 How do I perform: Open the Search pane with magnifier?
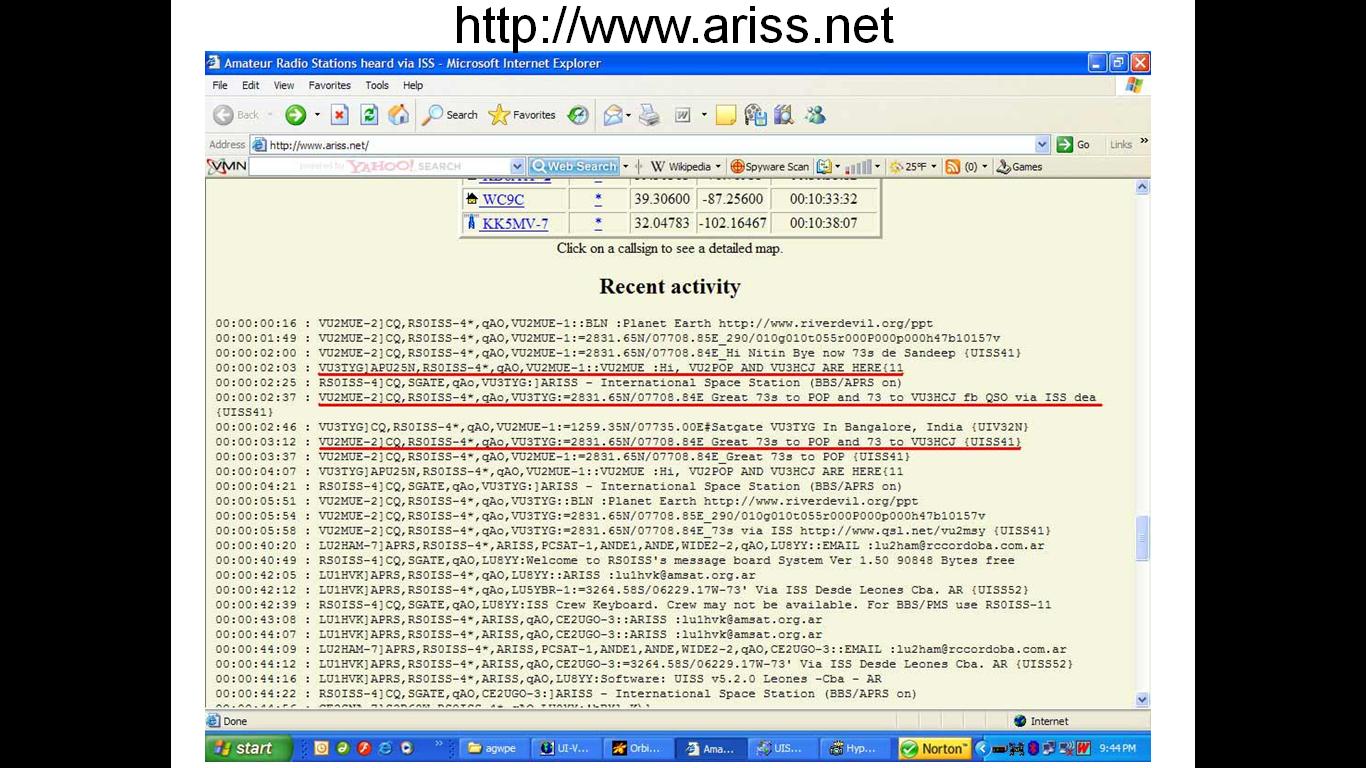point(450,115)
